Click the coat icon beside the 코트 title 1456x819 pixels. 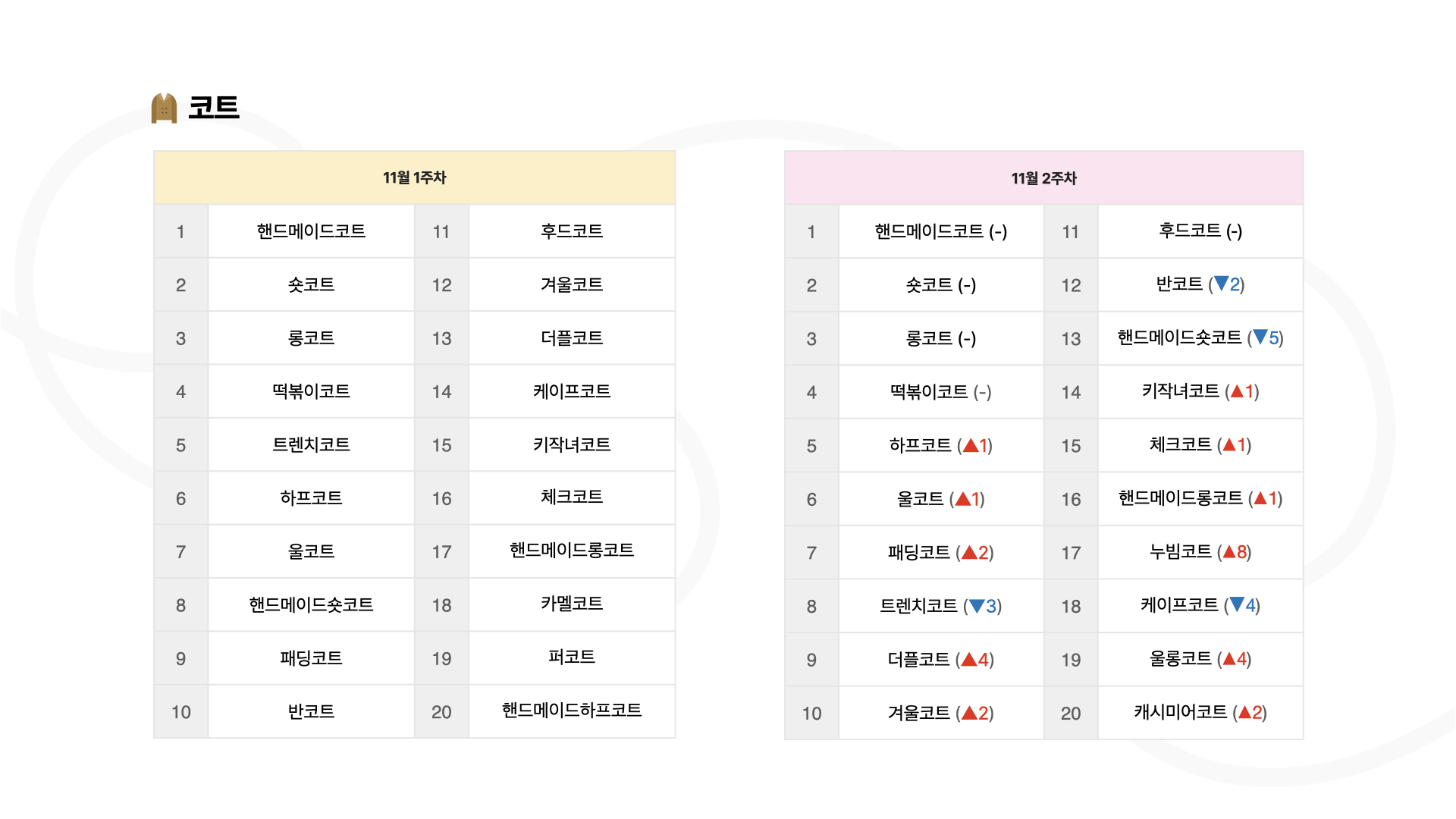(164, 108)
